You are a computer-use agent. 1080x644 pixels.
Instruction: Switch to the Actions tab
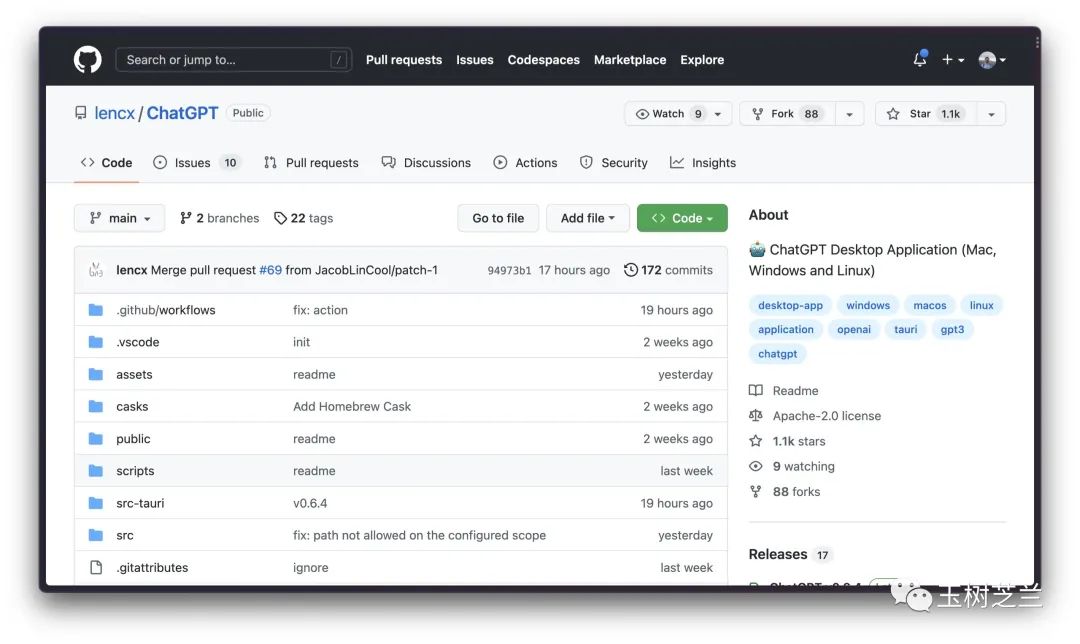point(526,163)
